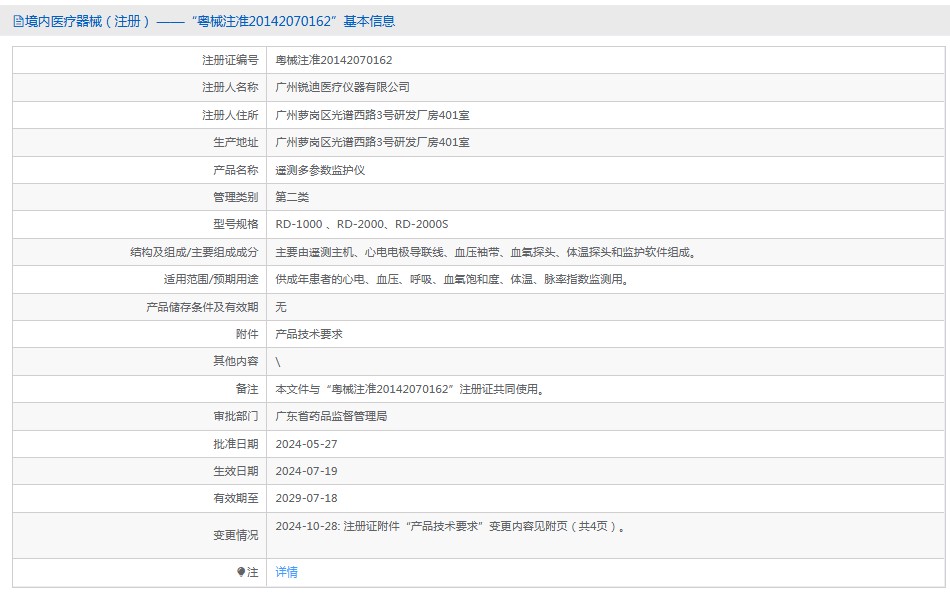Click the 适用范围 intended-use description
The image size is (950, 593).
tap(453, 280)
